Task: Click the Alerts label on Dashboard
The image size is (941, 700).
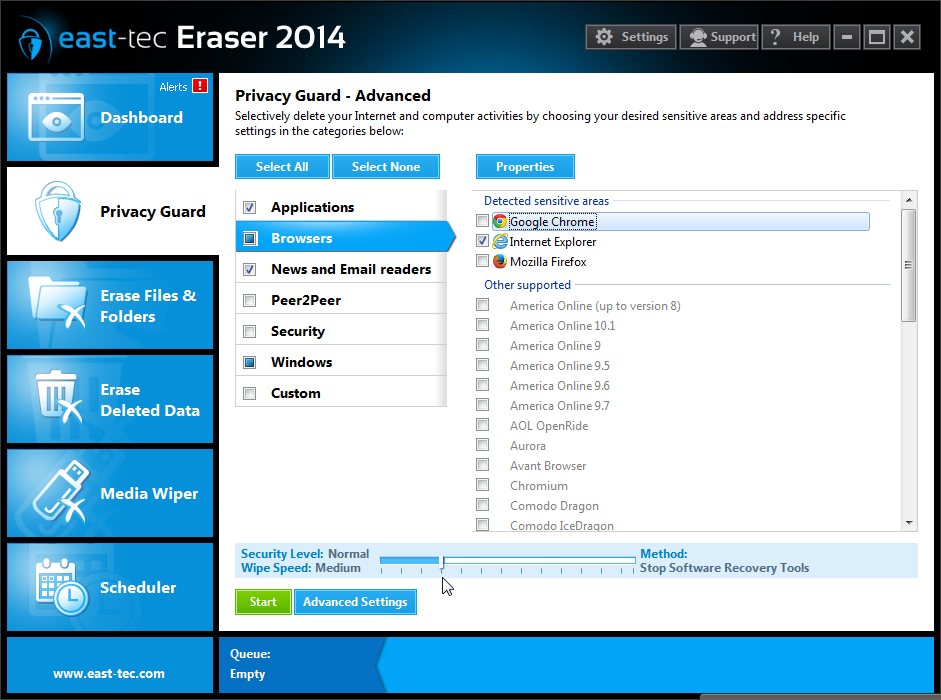Action: click(173, 87)
